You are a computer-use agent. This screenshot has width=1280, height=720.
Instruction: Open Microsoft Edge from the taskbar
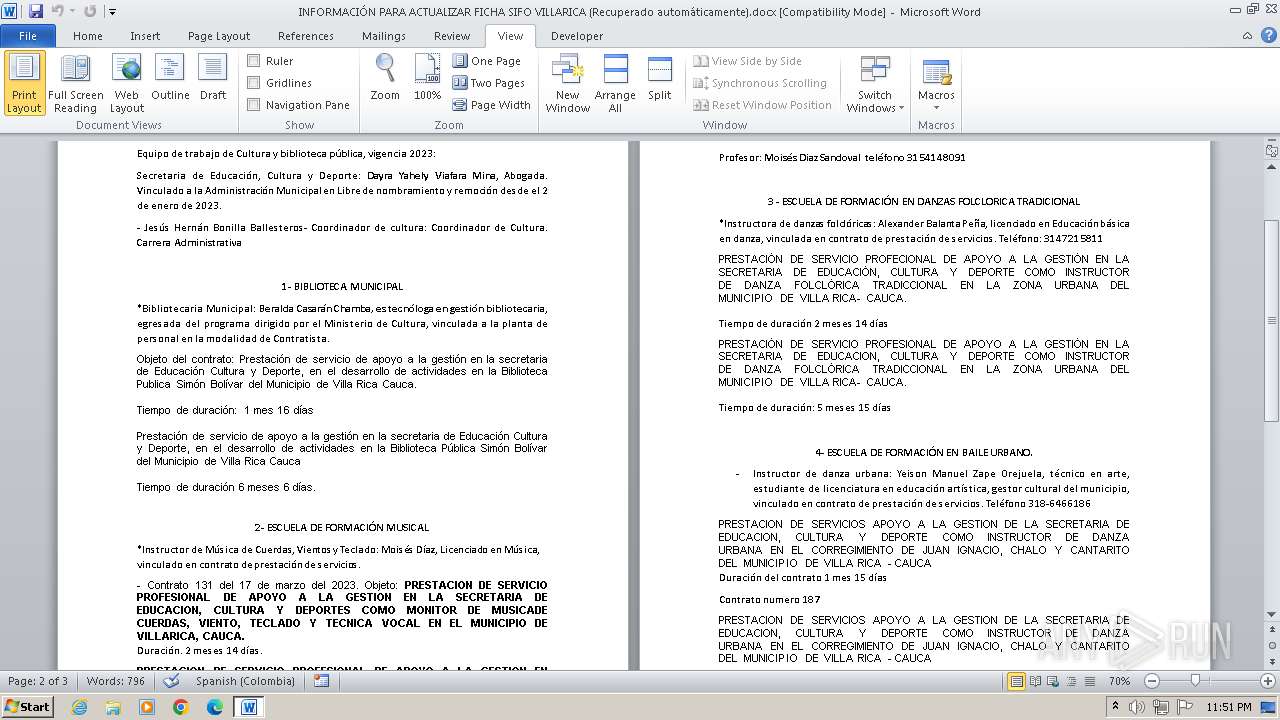pyautogui.click(x=215, y=707)
